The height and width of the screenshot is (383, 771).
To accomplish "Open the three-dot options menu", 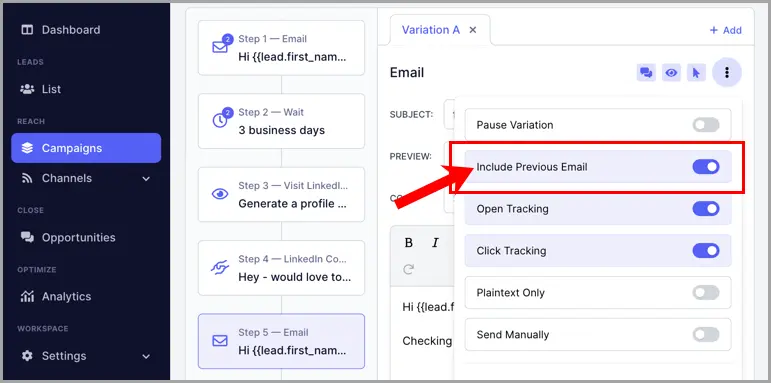I will [x=726, y=73].
